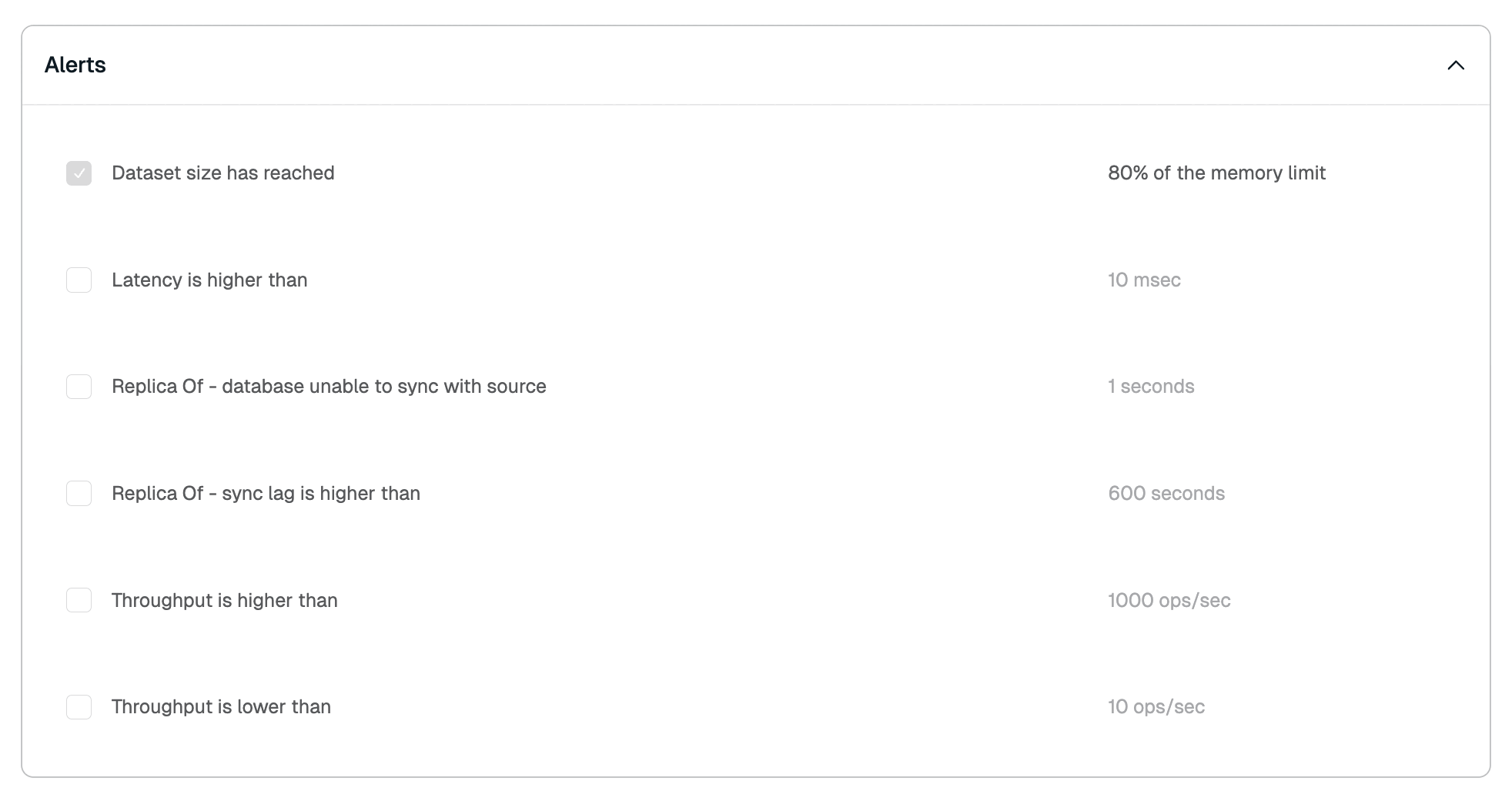Viewport: 1512px width, 798px height.
Task: Select the Latency is higher than label
Action: tap(209, 280)
